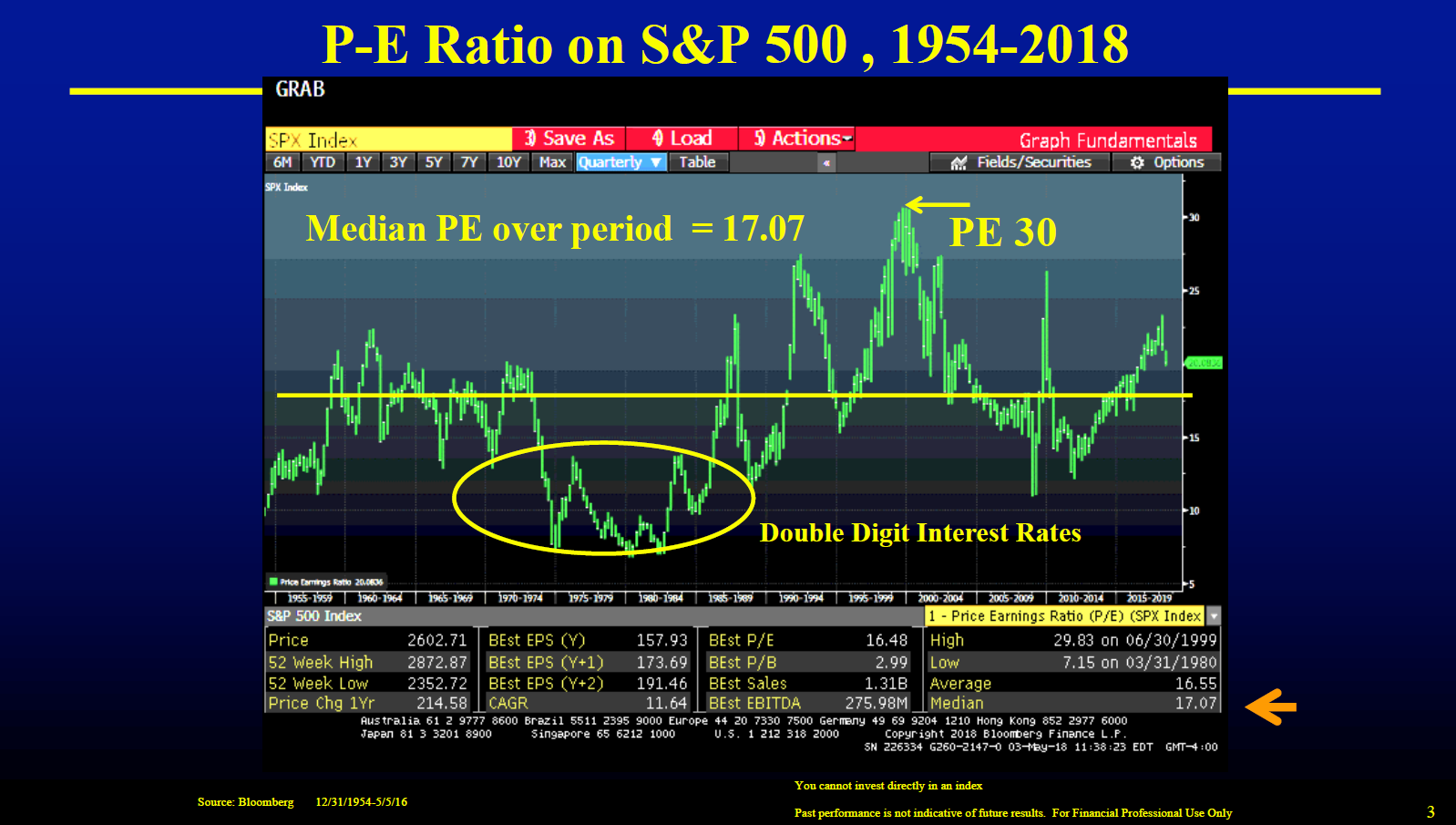
Task: Click into the SPX Index security field
Action: [389, 139]
